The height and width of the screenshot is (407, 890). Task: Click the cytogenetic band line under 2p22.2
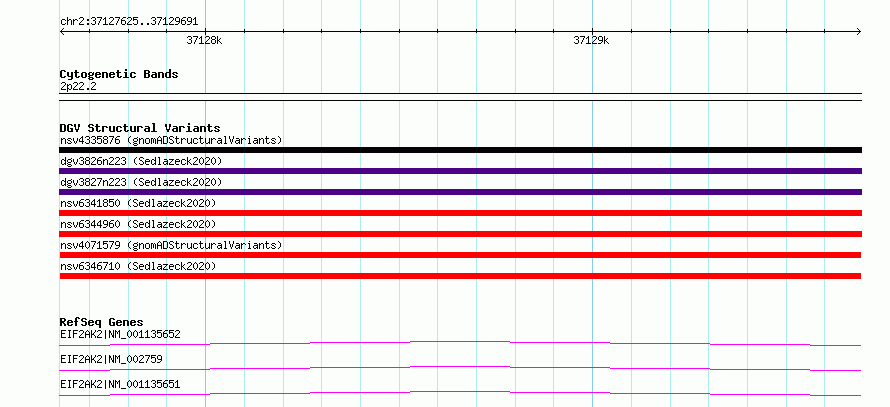click(460, 97)
